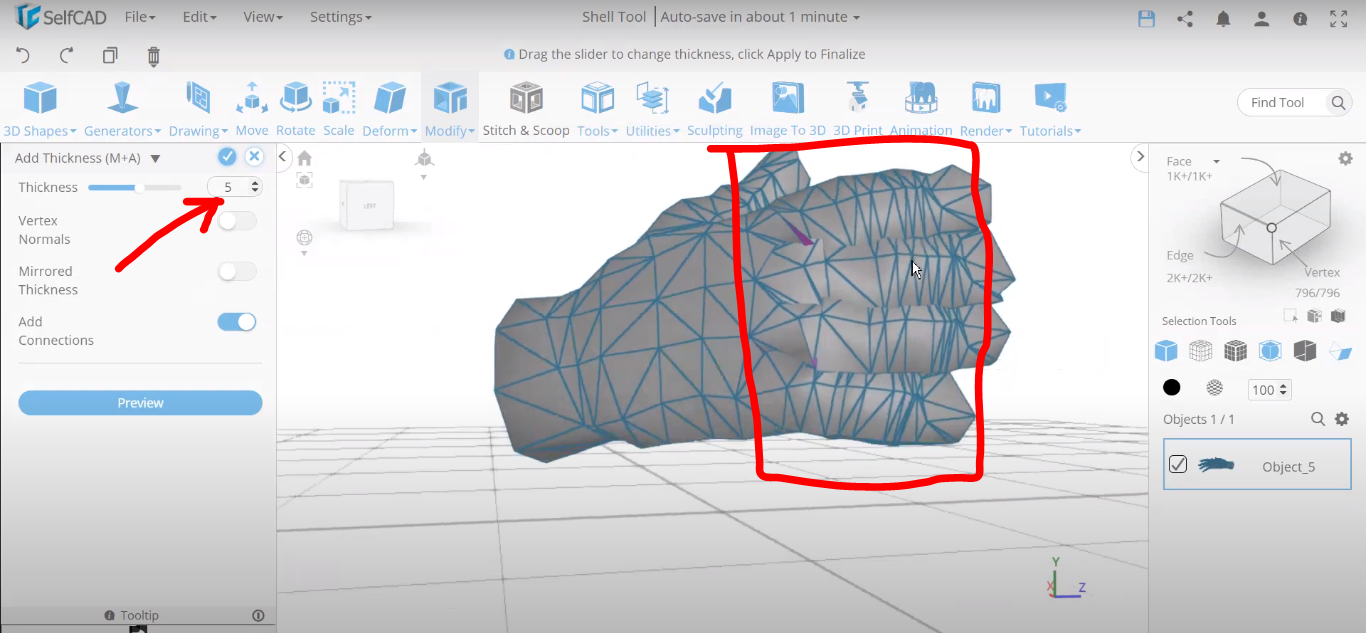
Task: Open the Utilities toolbar group
Action: 653,109
